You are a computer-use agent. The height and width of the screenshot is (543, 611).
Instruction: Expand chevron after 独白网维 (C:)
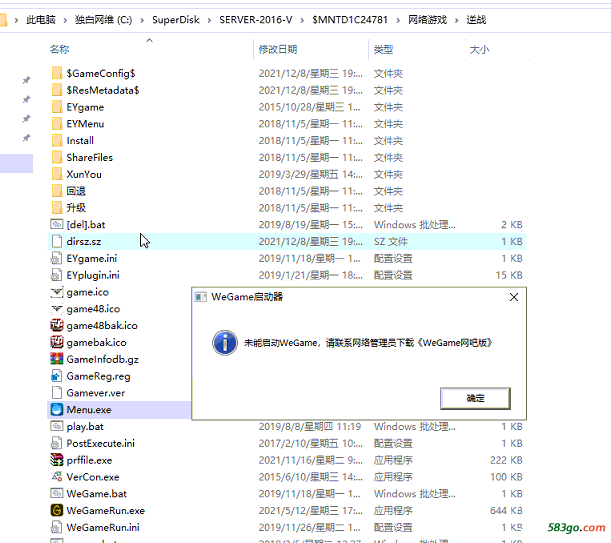(x=142, y=20)
